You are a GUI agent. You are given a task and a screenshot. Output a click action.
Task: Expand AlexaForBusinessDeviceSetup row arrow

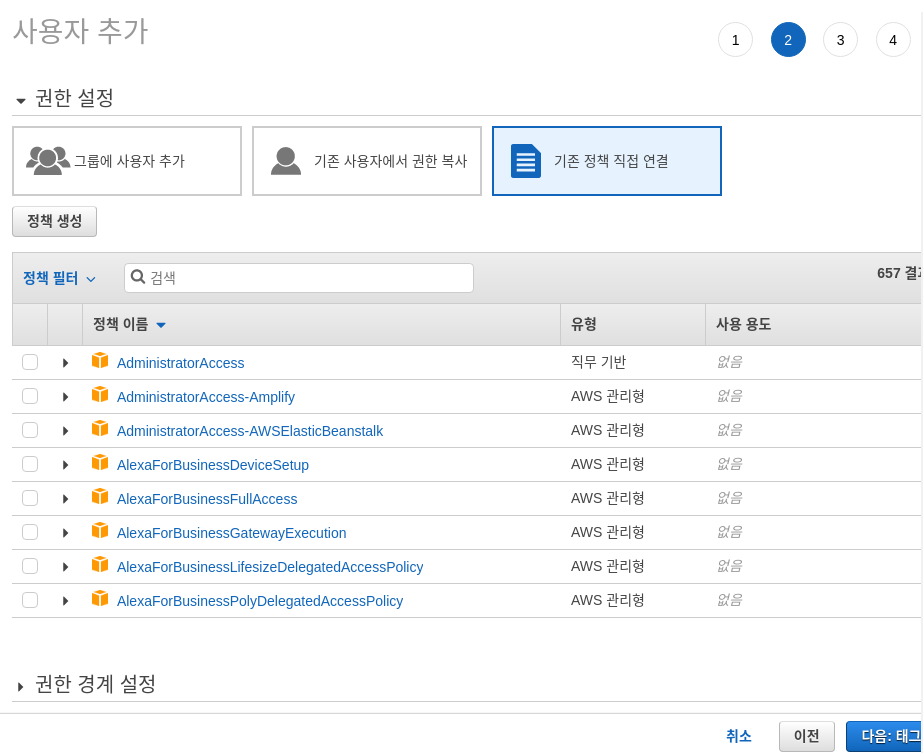(65, 465)
